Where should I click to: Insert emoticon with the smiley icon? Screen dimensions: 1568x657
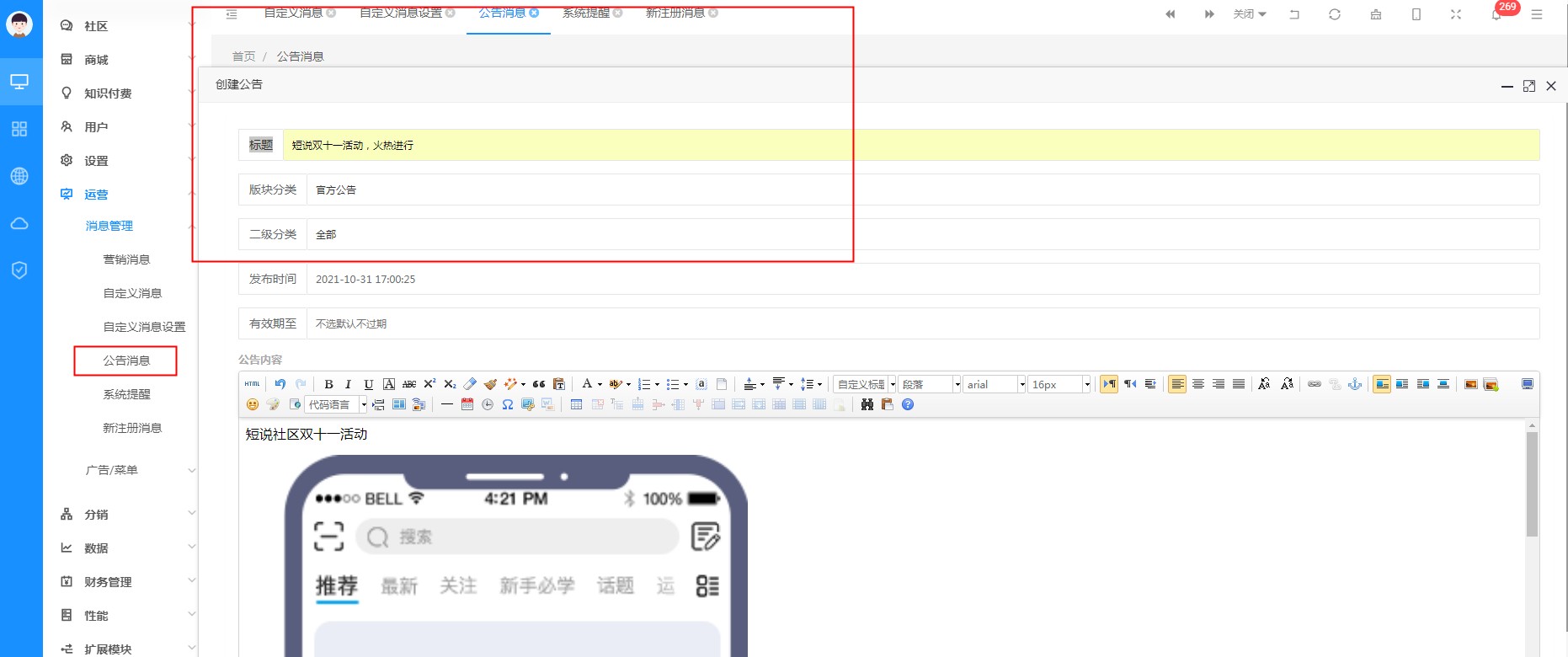click(x=252, y=404)
